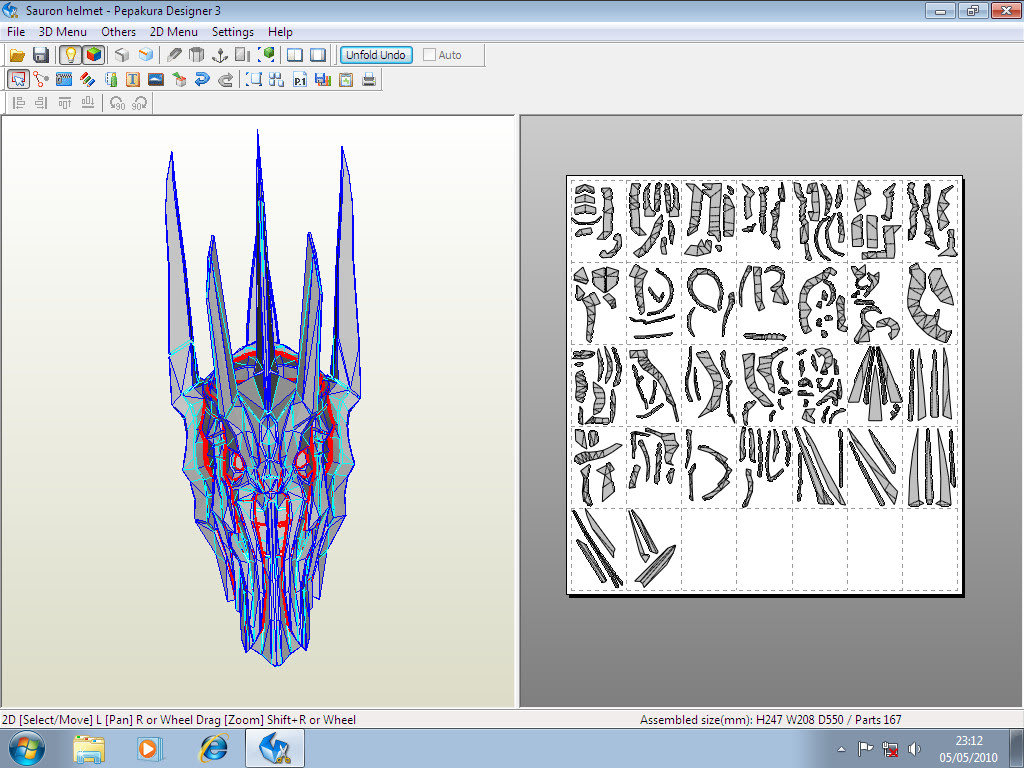Image resolution: width=1024 pixels, height=768 pixels.
Task: Open the Windows Start menu
Action: coord(26,748)
